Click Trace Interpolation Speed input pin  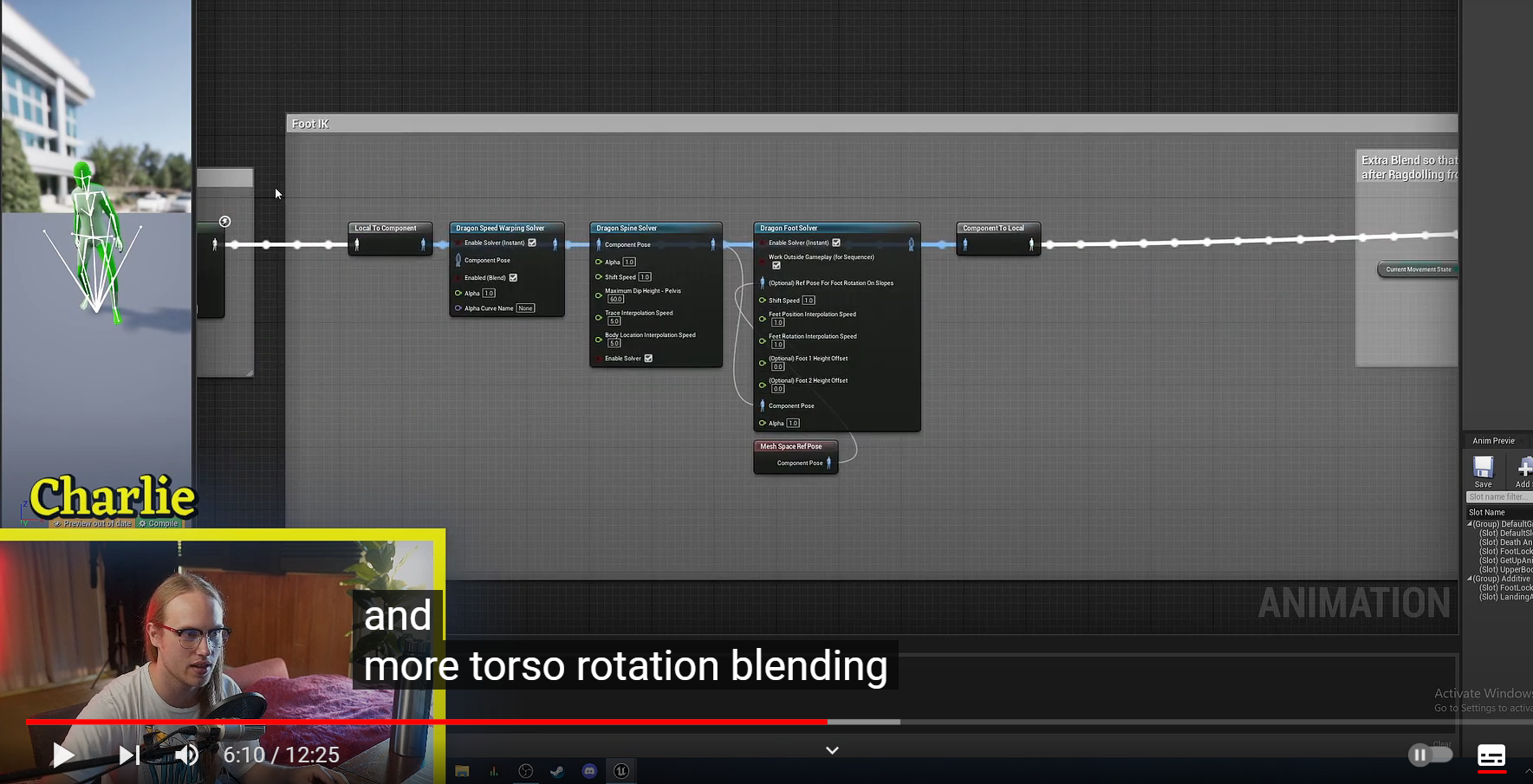(x=598, y=317)
